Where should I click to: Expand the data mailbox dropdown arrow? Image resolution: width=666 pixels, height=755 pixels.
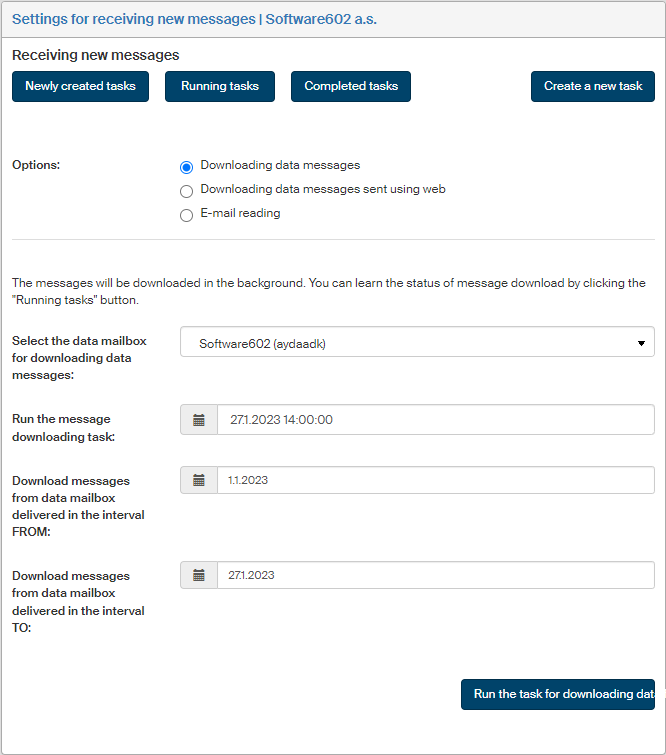pos(641,343)
